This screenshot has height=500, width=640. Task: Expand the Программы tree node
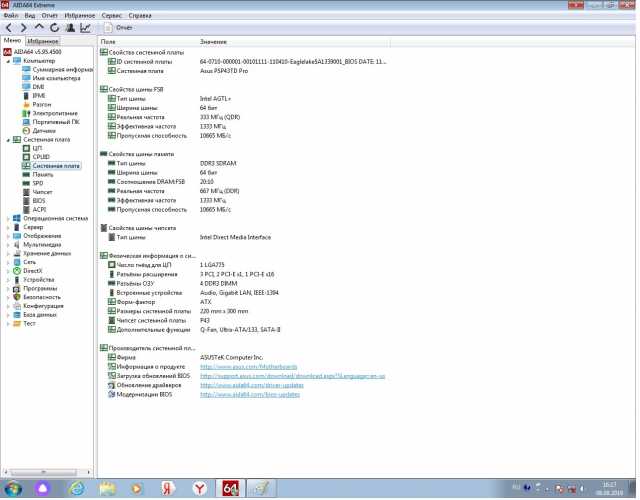(x=8, y=289)
